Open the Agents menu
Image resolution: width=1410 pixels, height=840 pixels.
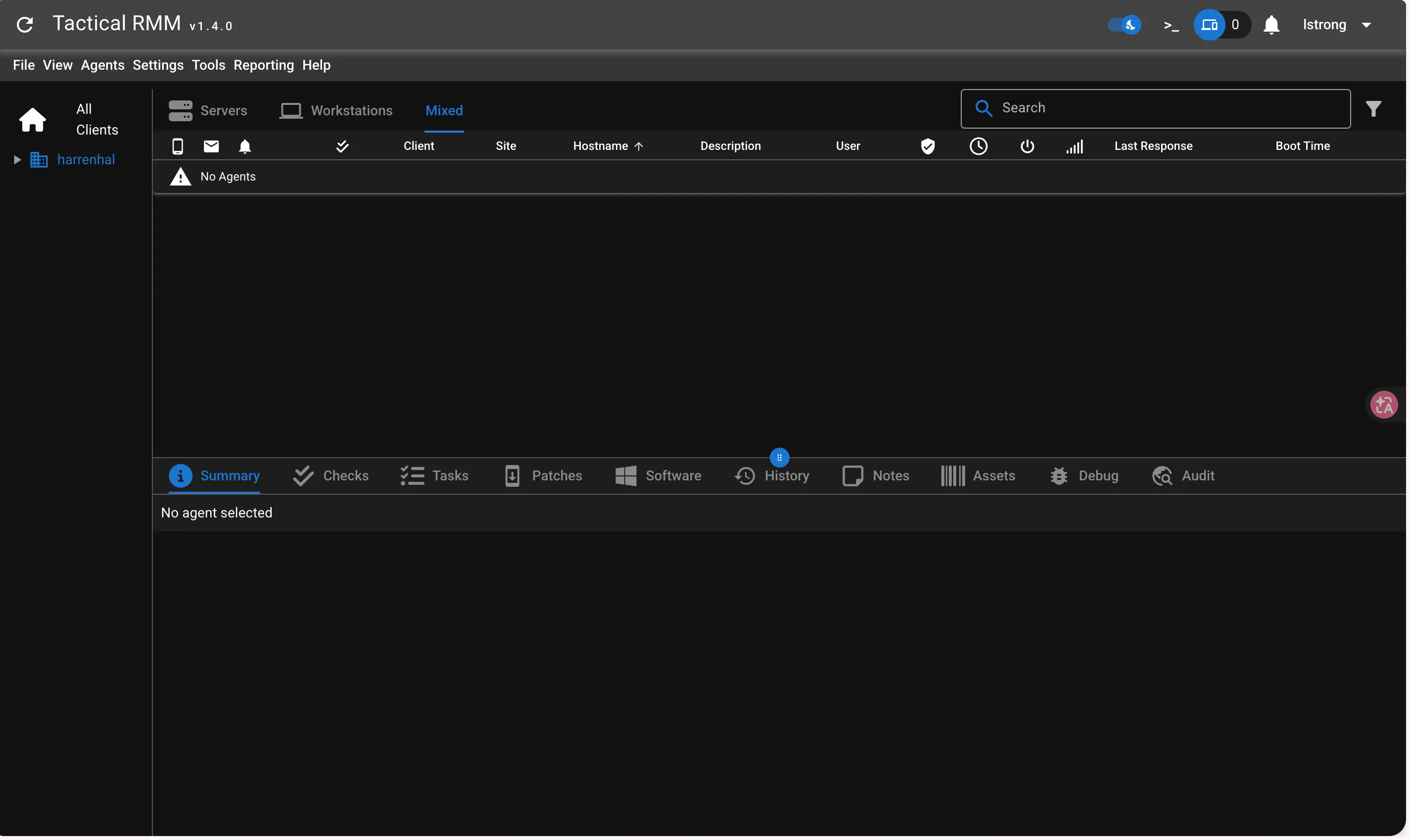tap(103, 65)
